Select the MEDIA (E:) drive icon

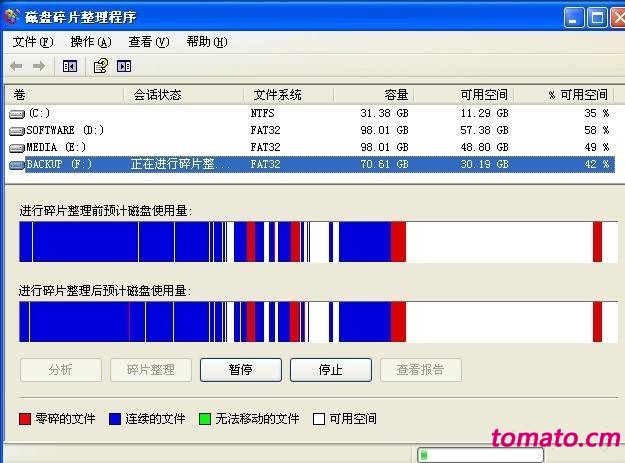click(x=17, y=148)
